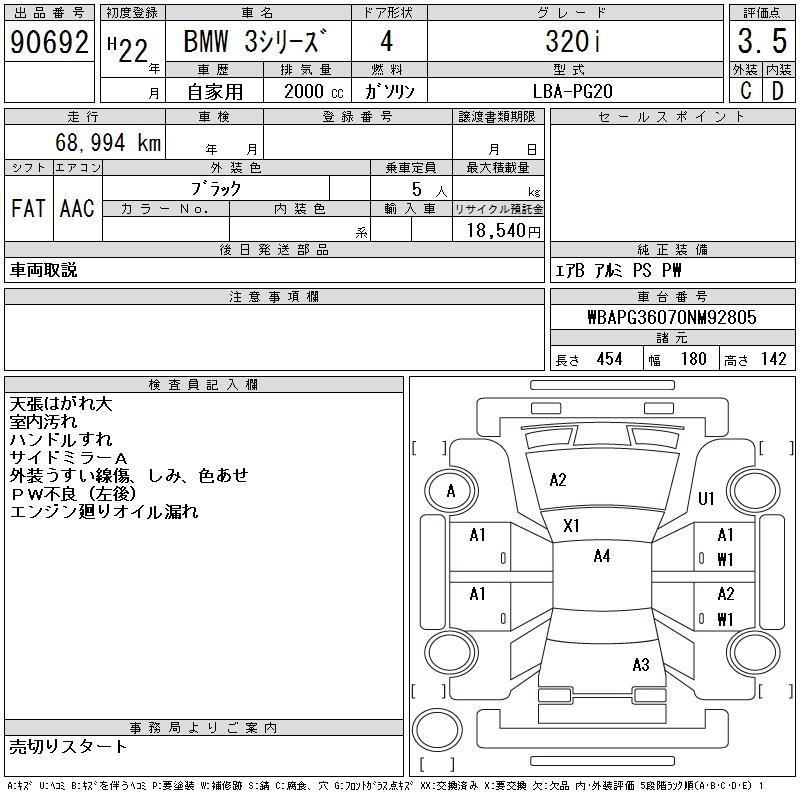Select the recycle deposit 18,540円

504,231
